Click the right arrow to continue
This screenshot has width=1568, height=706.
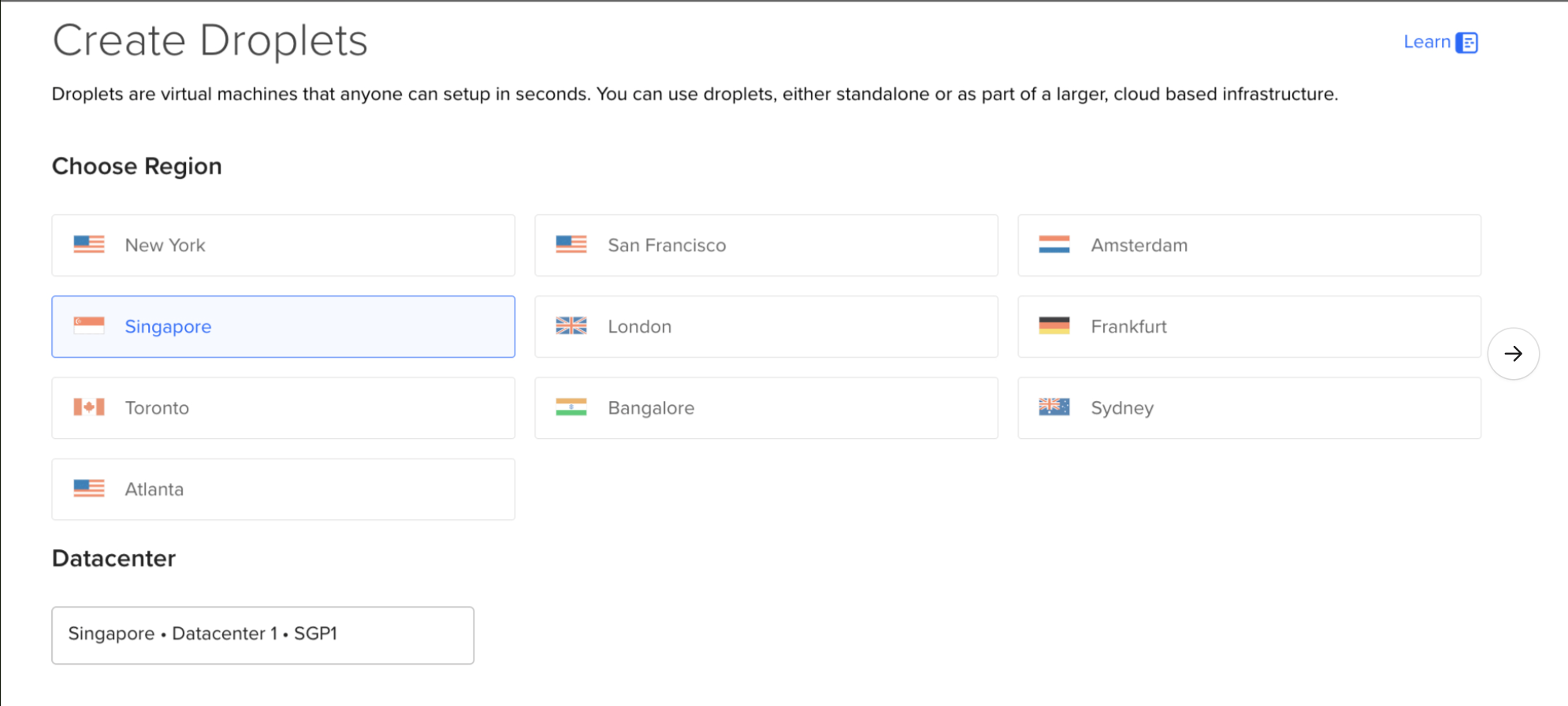pyautogui.click(x=1514, y=353)
